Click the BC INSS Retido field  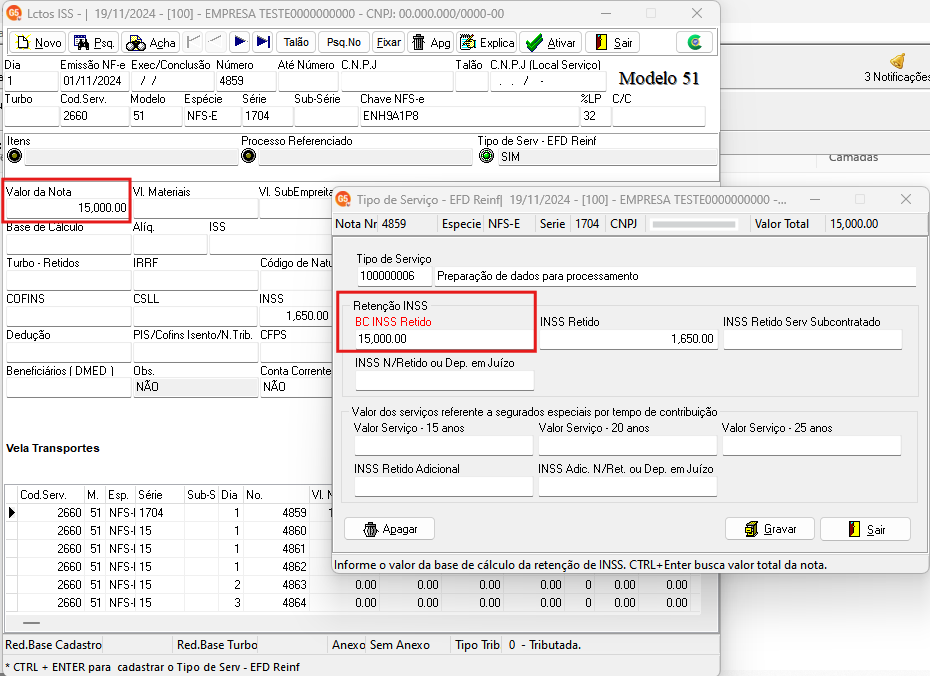[444, 339]
